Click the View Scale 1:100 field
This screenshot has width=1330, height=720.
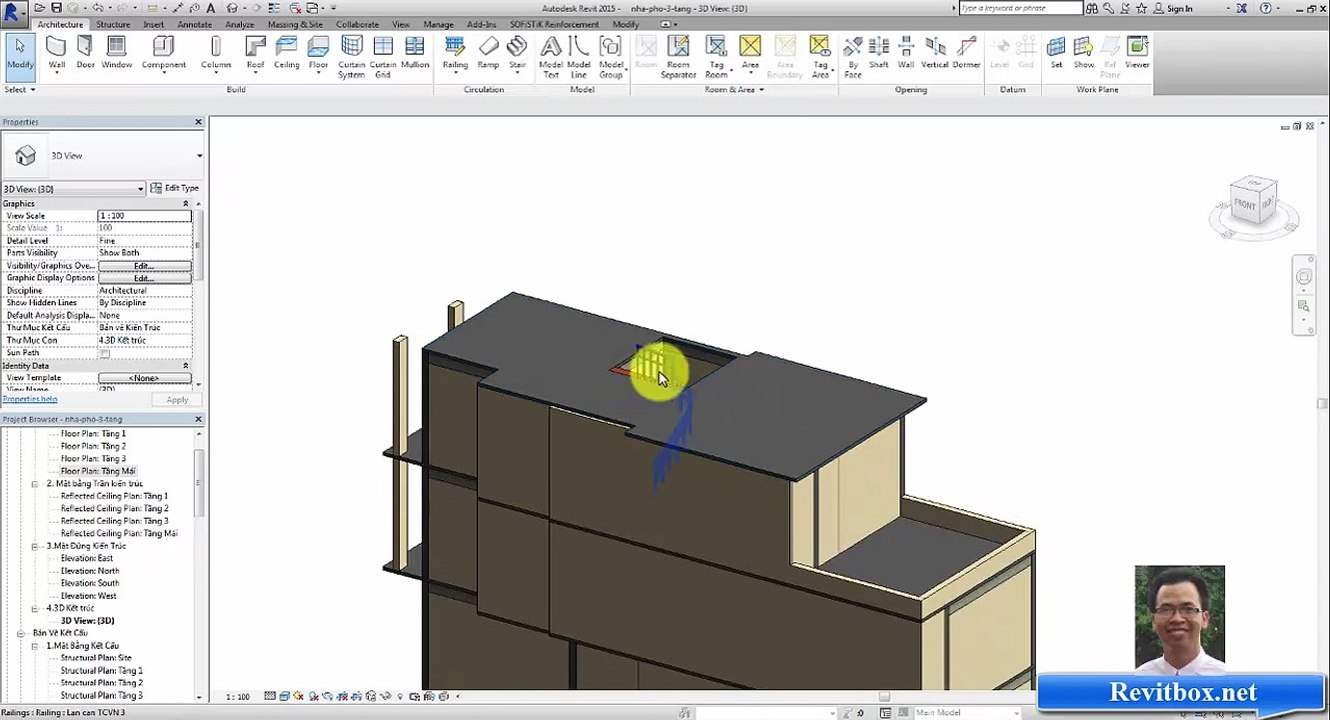coord(144,216)
